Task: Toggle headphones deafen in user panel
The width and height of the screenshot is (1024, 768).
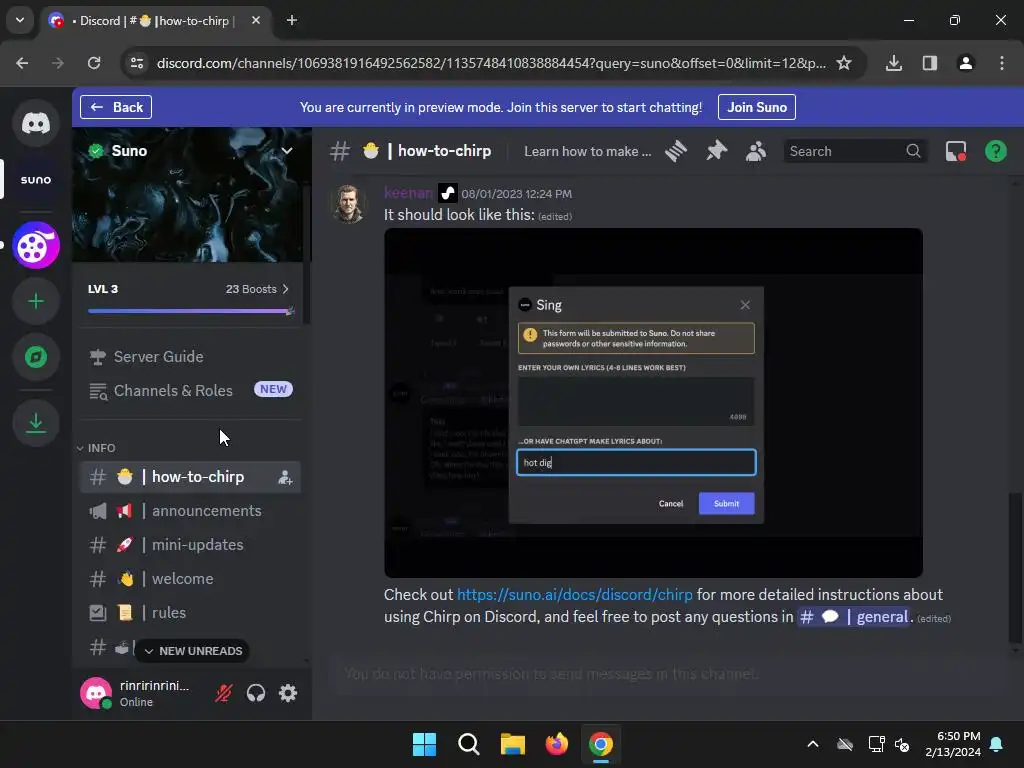Action: (x=255, y=693)
